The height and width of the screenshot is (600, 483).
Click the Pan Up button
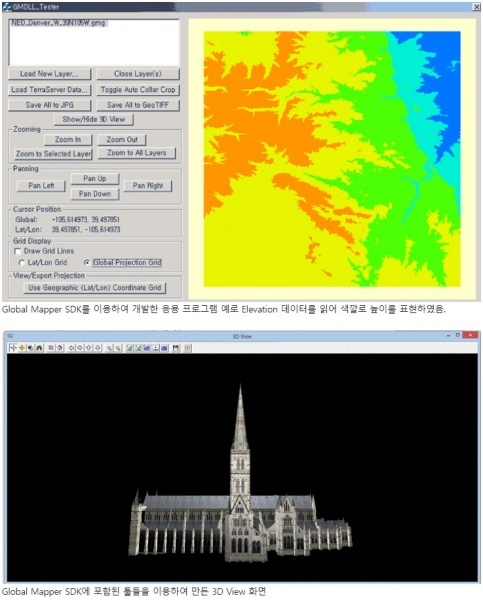pyautogui.click(x=95, y=179)
